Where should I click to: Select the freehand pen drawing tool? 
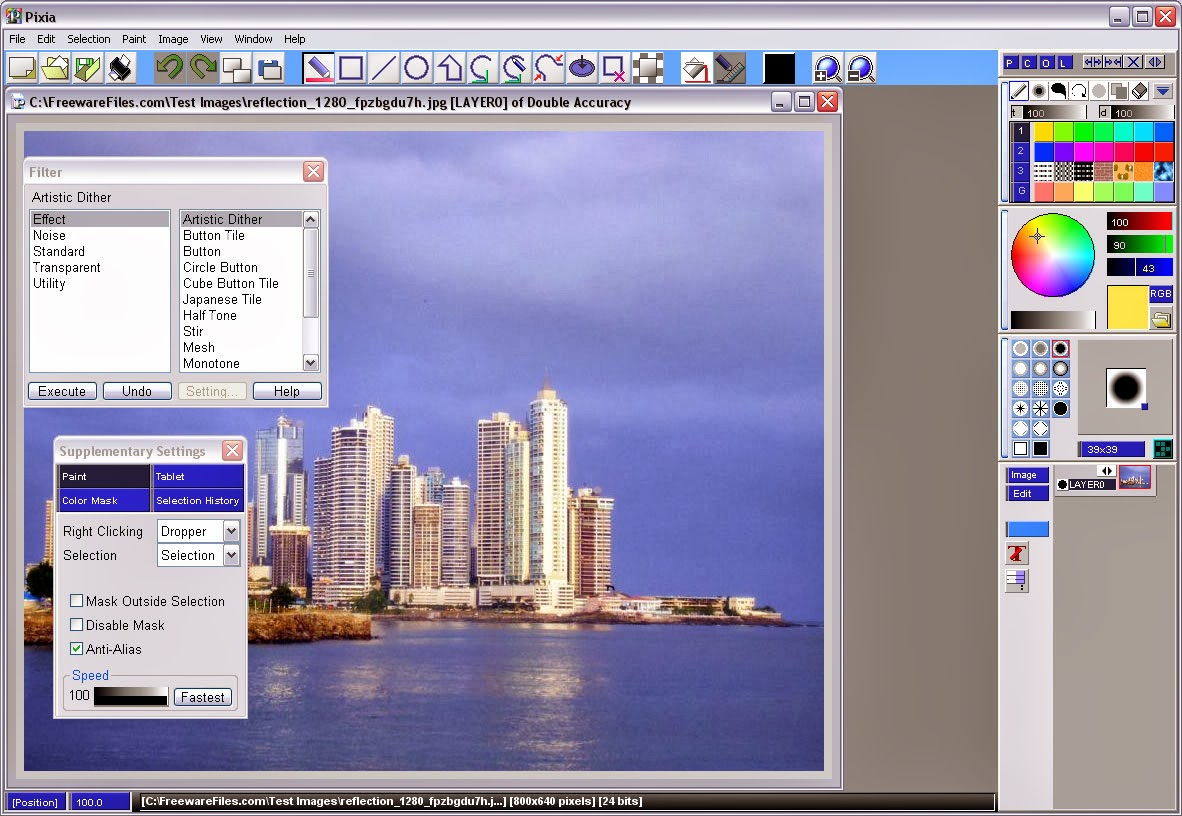pyautogui.click(x=318, y=69)
